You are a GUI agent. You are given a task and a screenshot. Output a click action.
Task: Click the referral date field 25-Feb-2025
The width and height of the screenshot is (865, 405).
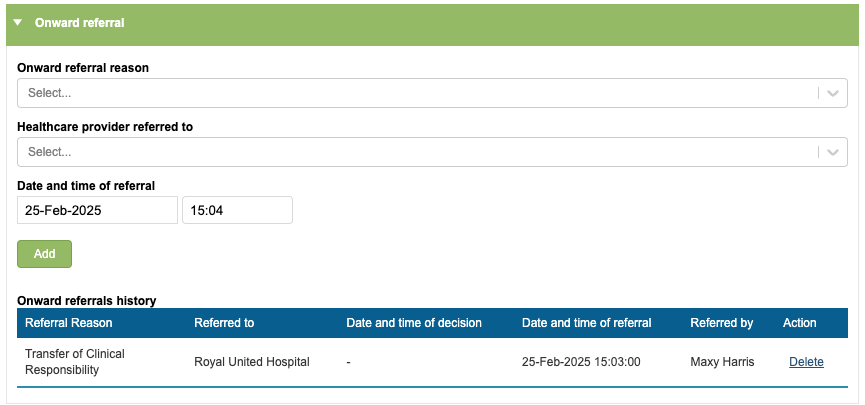point(97,211)
